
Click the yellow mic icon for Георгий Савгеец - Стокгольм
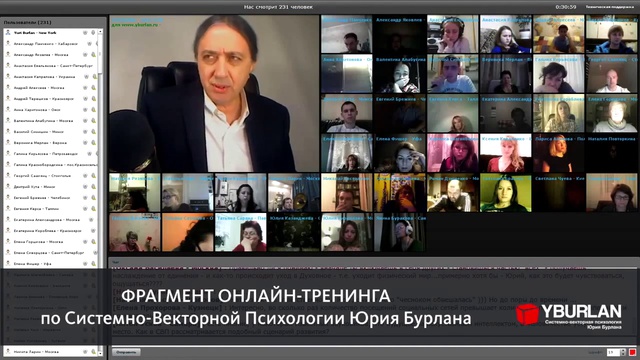(x=93, y=176)
